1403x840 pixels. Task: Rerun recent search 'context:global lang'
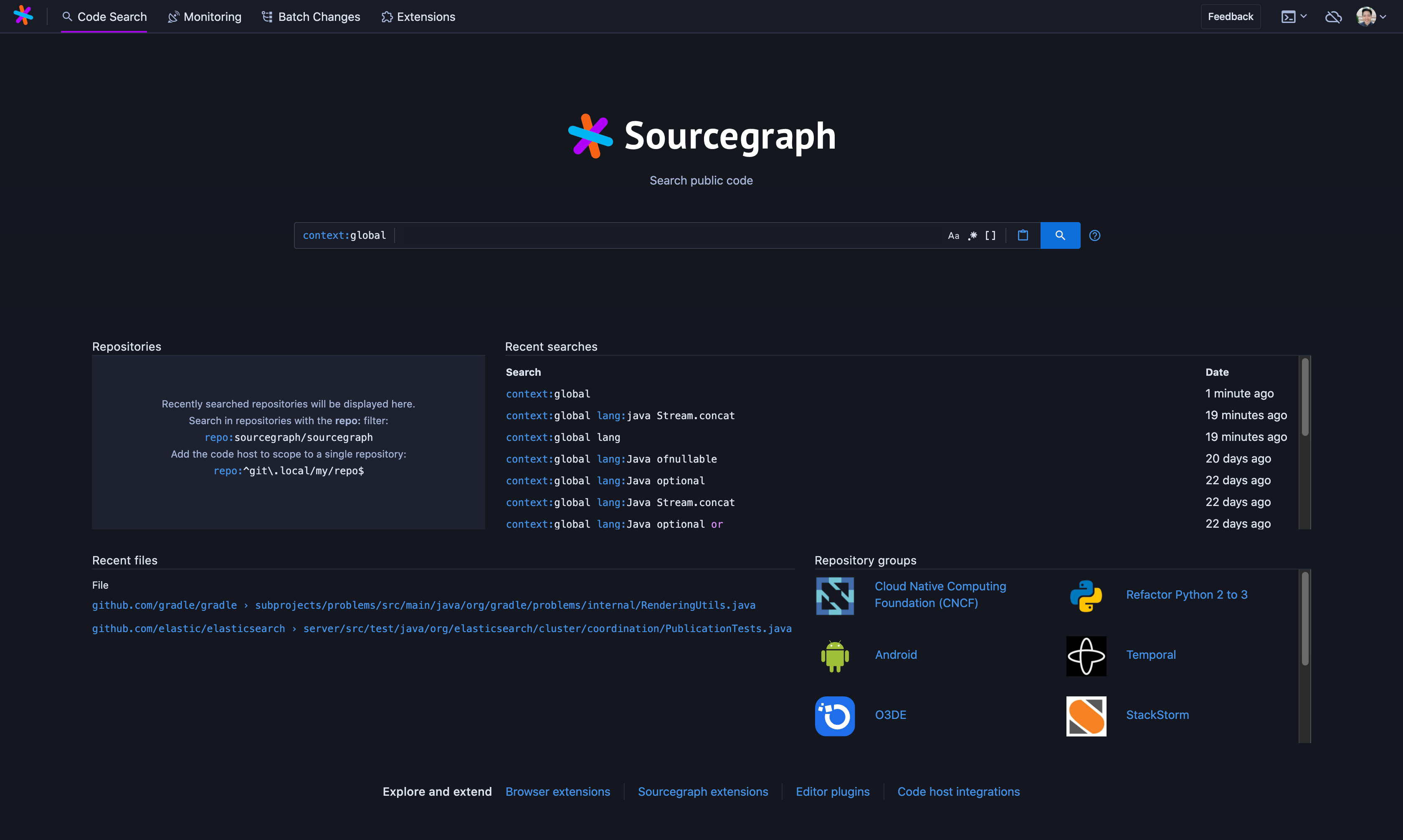tap(563, 438)
